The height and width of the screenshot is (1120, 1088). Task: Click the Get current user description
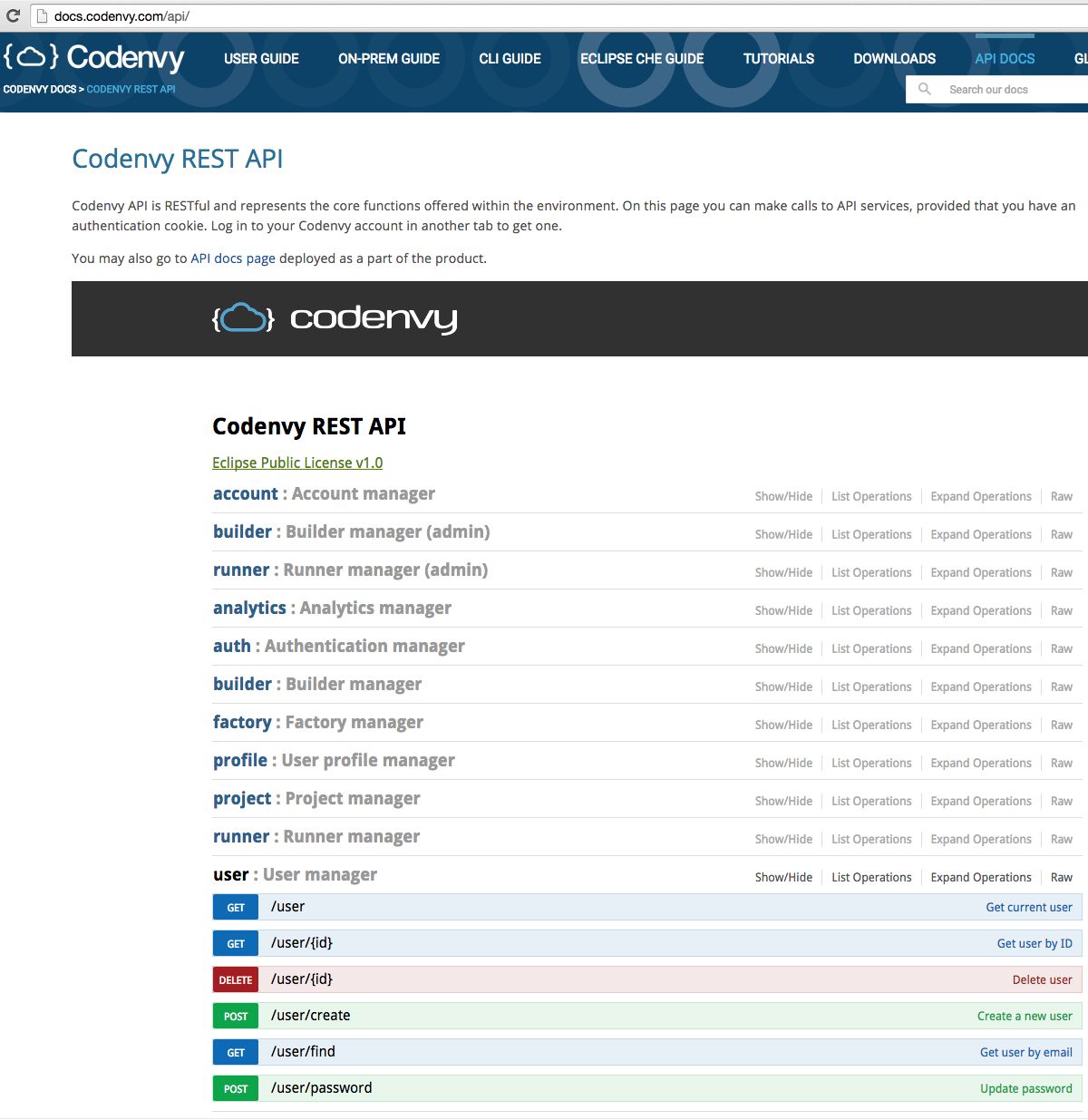[x=1029, y=907]
